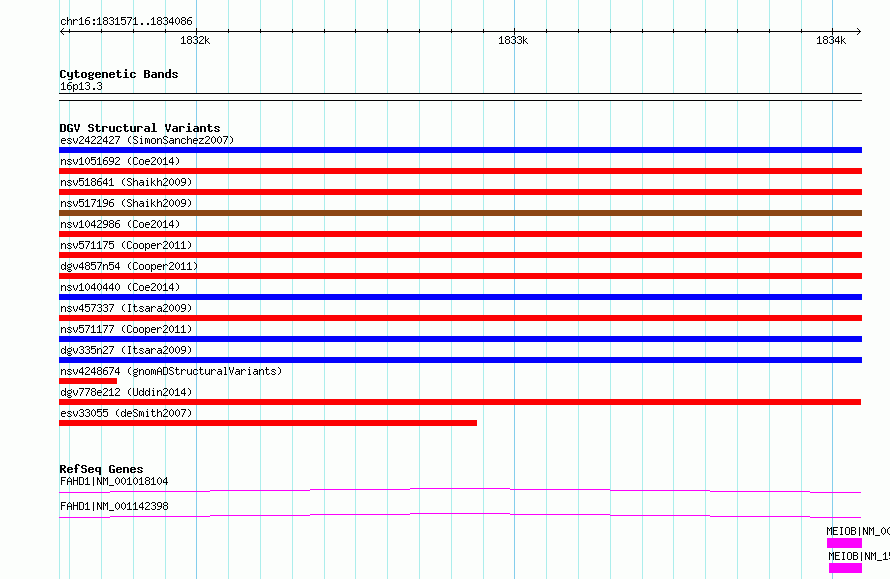This screenshot has width=890, height=579.
Task: Click the nsv518641 (Shaikh2009) red bar
Action: click(460, 192)
